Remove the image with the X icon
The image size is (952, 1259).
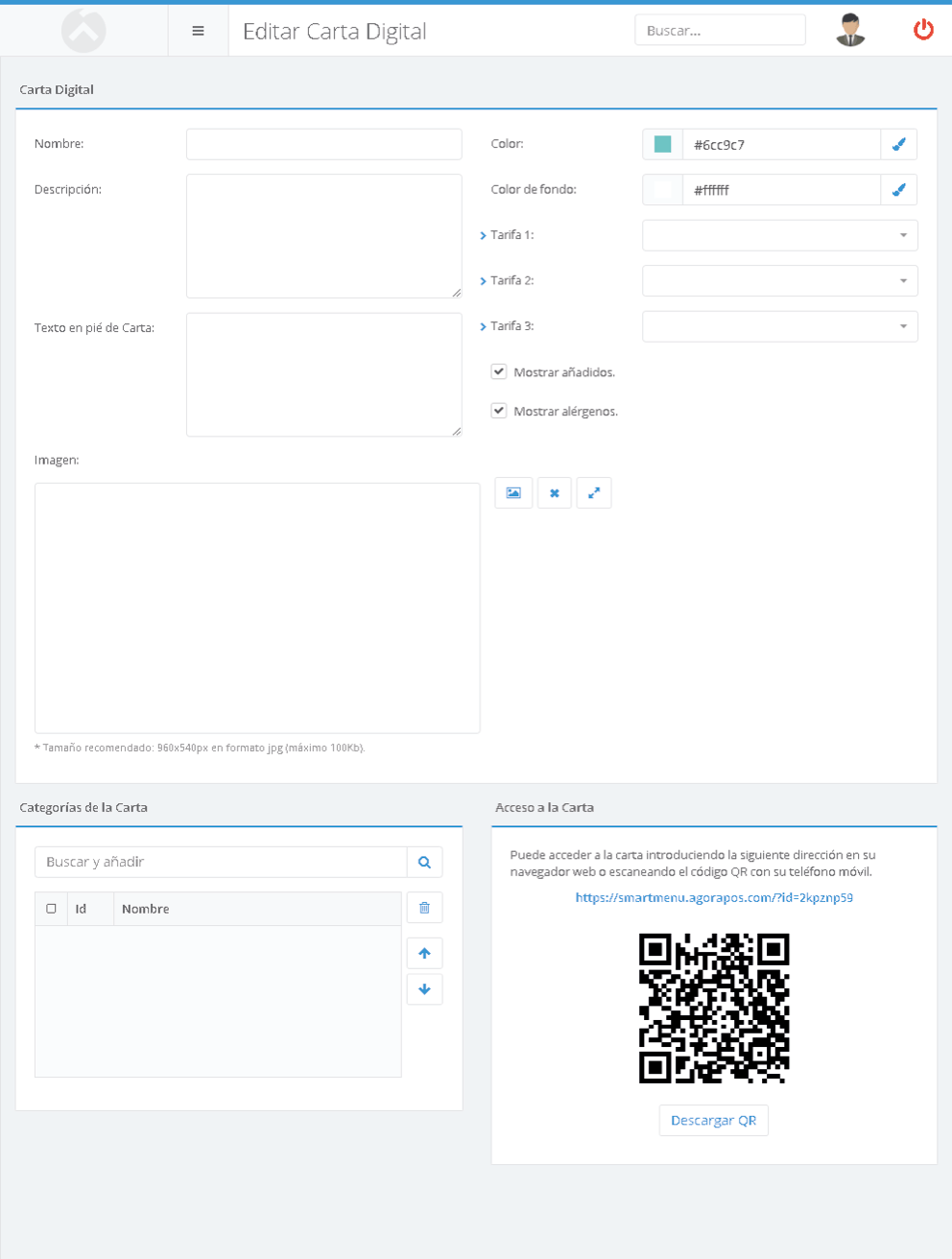(554, 493)
